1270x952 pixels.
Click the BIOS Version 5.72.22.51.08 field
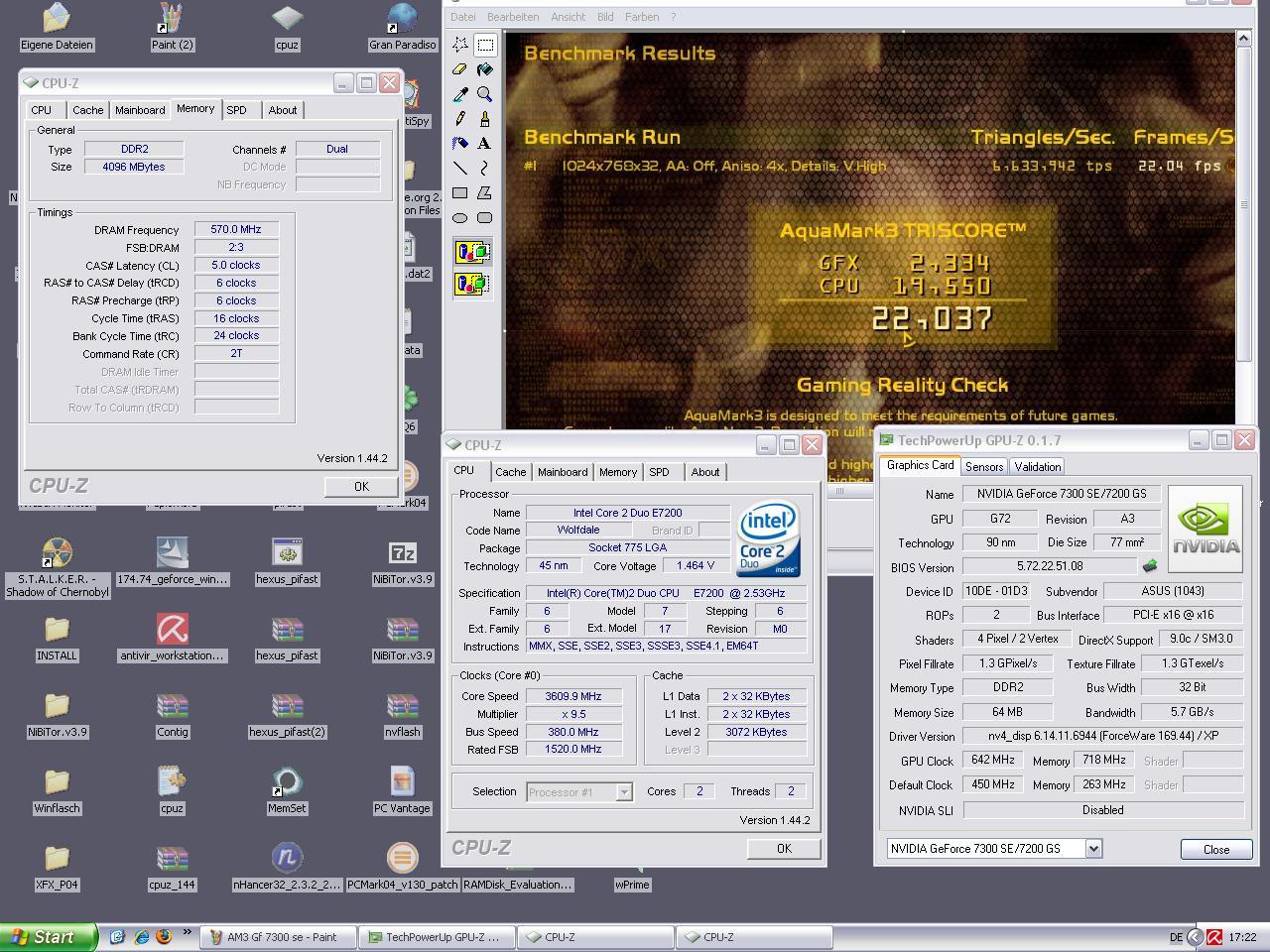[1050, 566]
